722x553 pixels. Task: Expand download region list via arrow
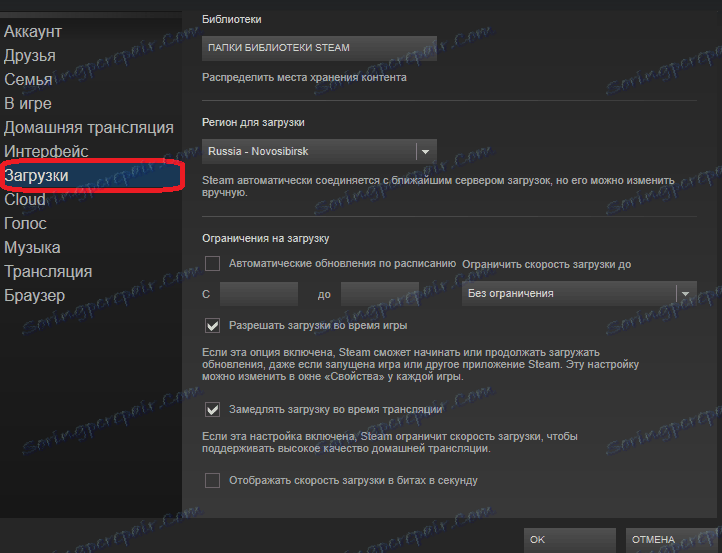pos(426,151)
